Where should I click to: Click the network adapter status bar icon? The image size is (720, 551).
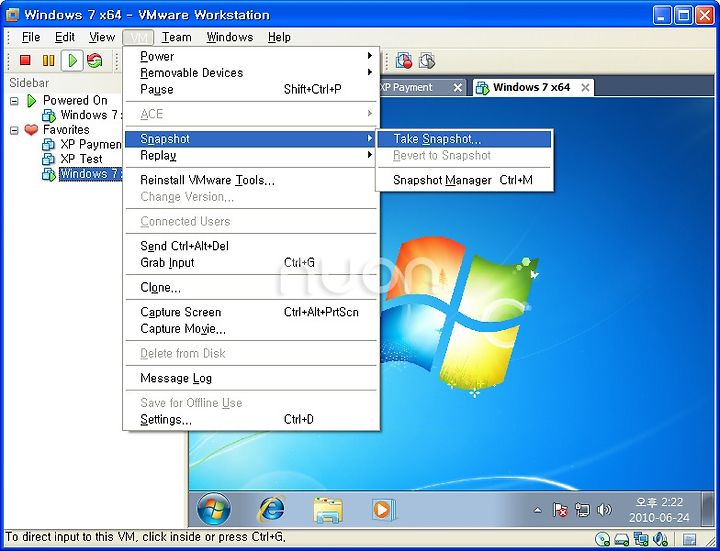tap(641, 539)
